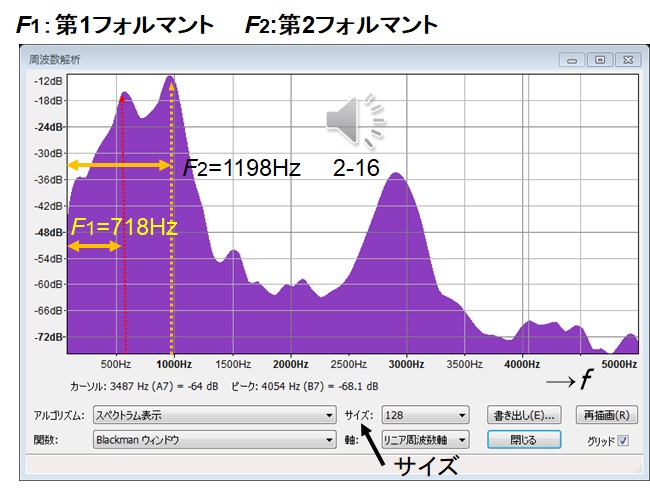Click the short yellow arrow below F1=718Hz

[x=94, y=246]
